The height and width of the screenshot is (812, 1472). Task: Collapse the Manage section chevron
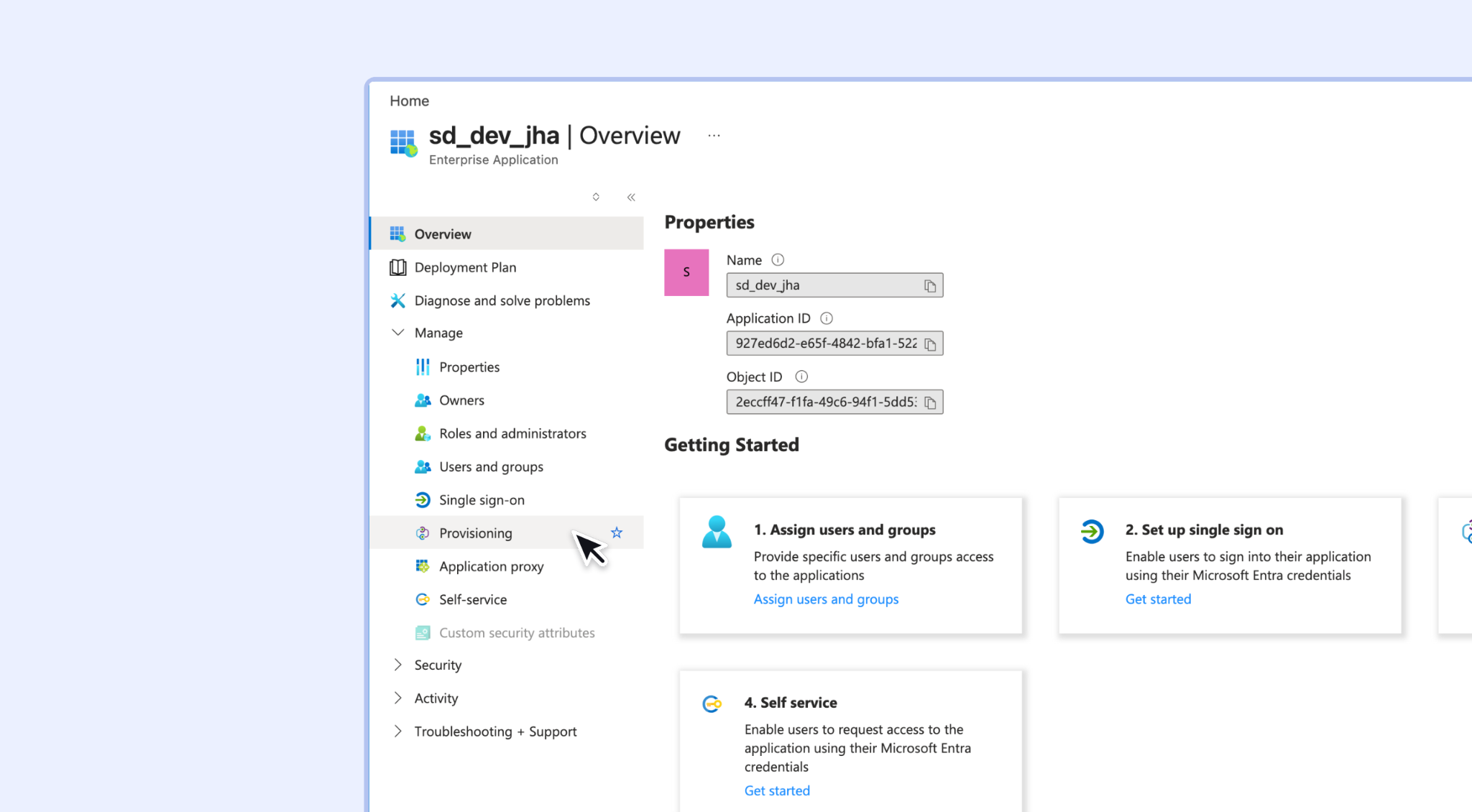397,332
